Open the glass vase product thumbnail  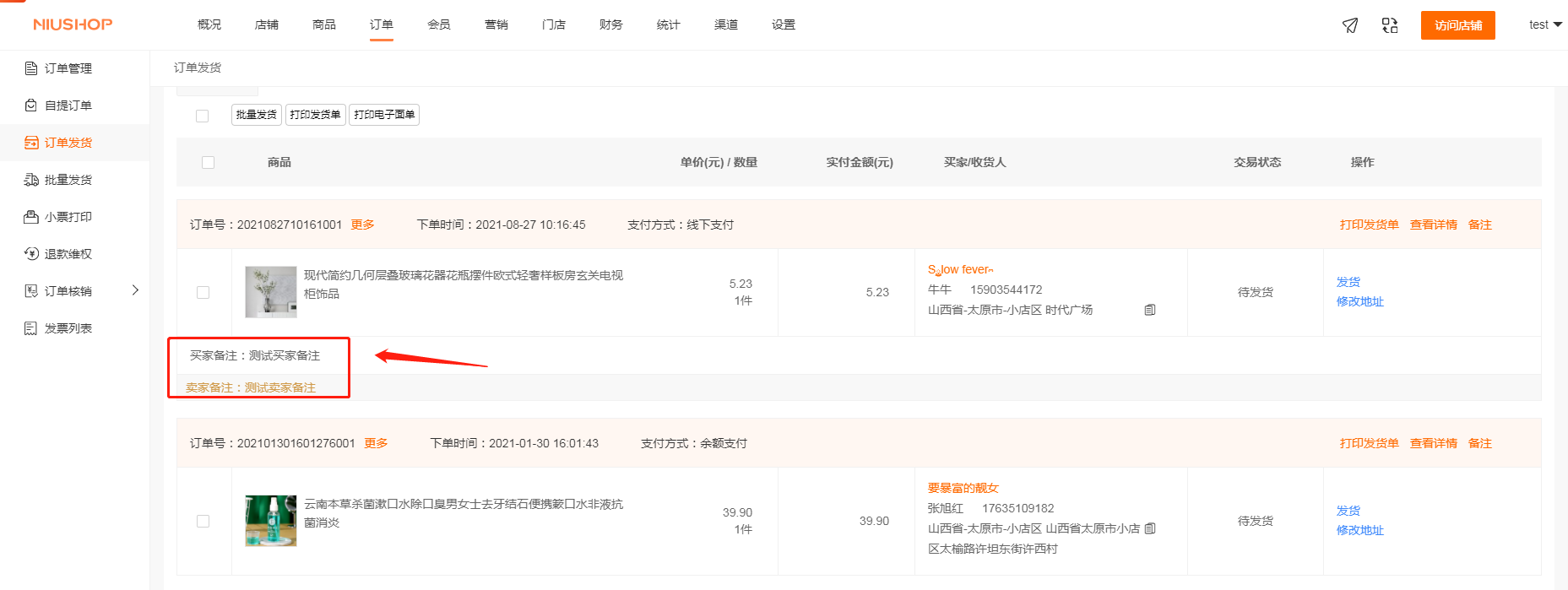coord(271,292)
